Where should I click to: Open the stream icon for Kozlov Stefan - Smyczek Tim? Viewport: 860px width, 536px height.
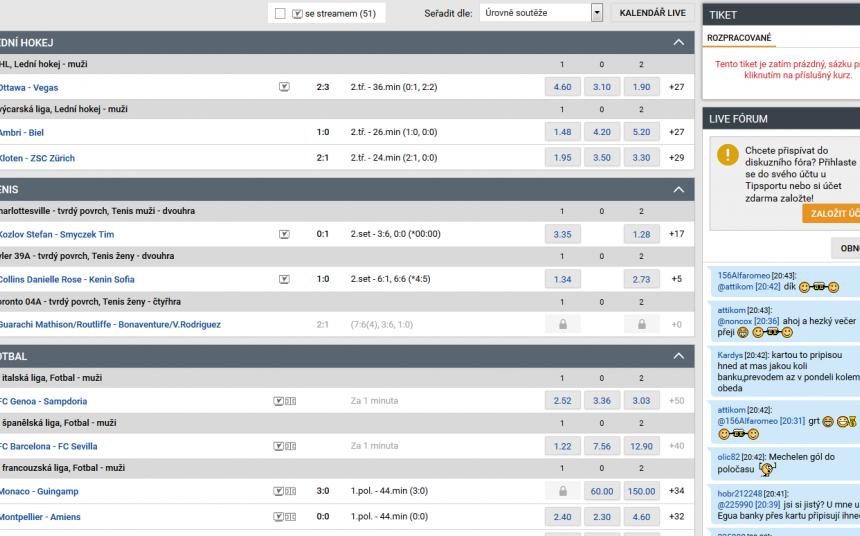pos(284,234)
